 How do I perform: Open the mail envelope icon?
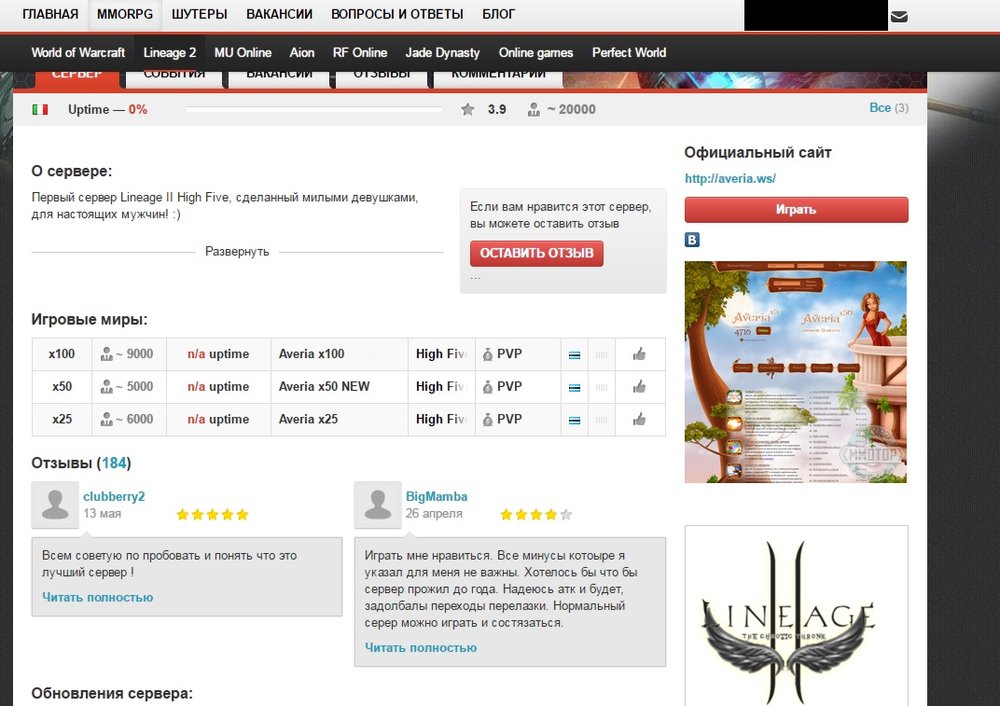point(899,16)
